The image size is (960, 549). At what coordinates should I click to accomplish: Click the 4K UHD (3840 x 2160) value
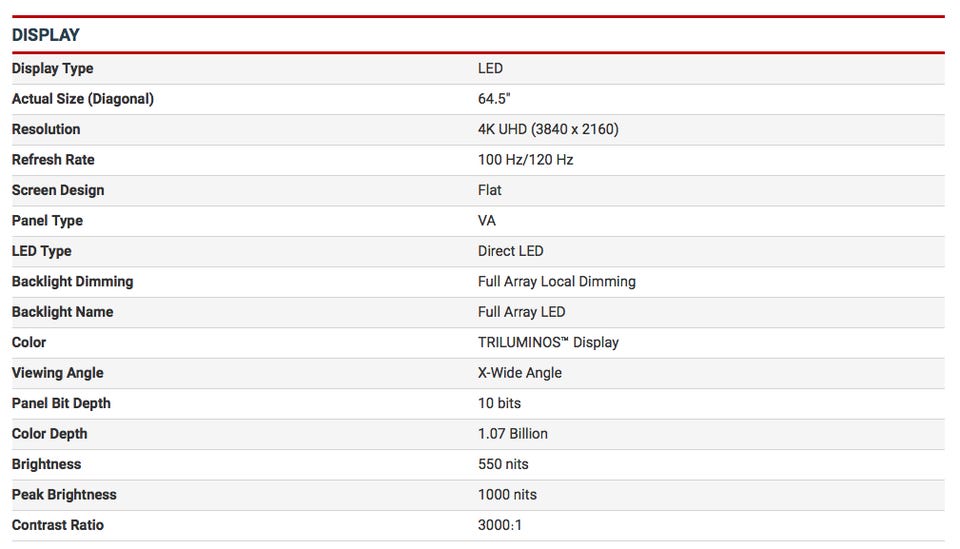(x=549, y=129)
